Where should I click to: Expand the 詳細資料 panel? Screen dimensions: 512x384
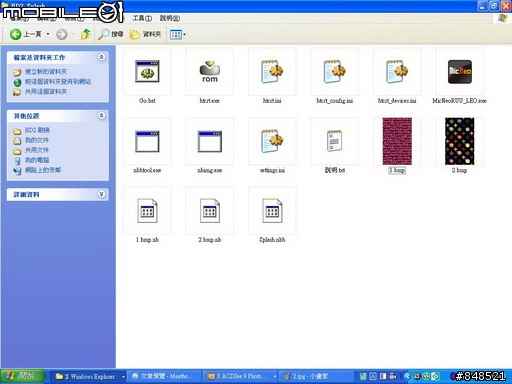point(102,194)
